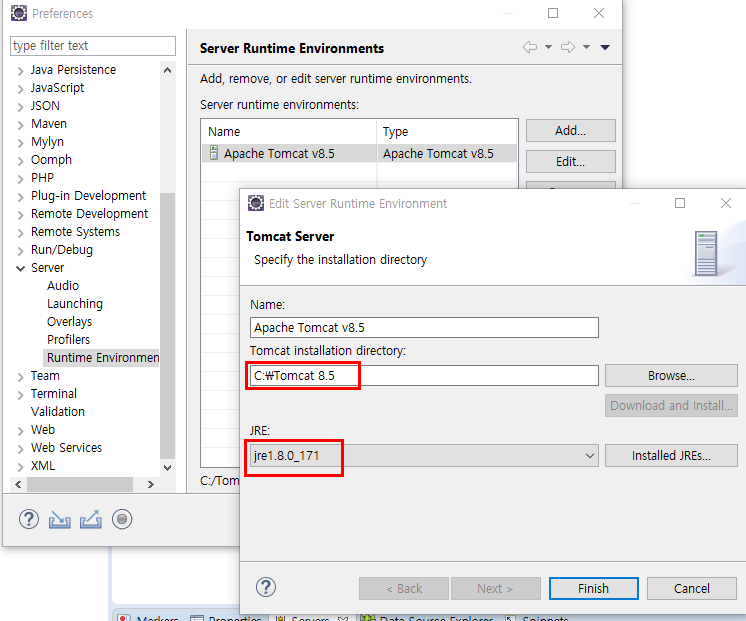
Task: Click the tree horizontal scroll right arrow
Action: 151,484
